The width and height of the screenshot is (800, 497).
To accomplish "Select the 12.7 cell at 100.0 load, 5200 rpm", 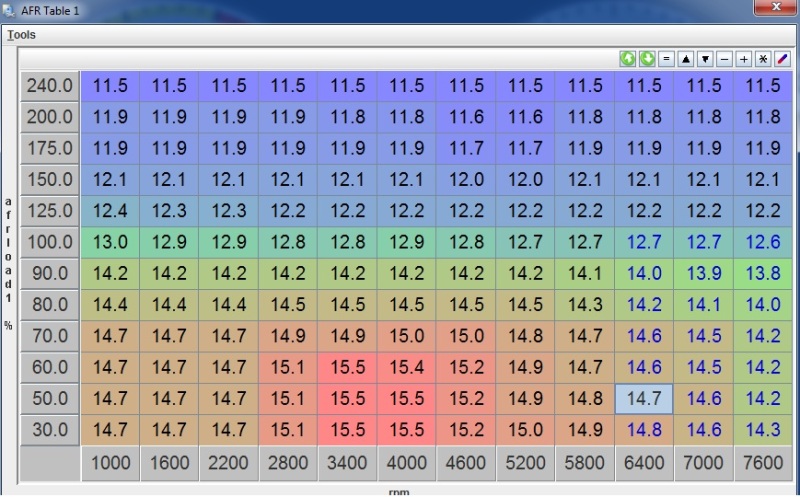I will 526,242.
